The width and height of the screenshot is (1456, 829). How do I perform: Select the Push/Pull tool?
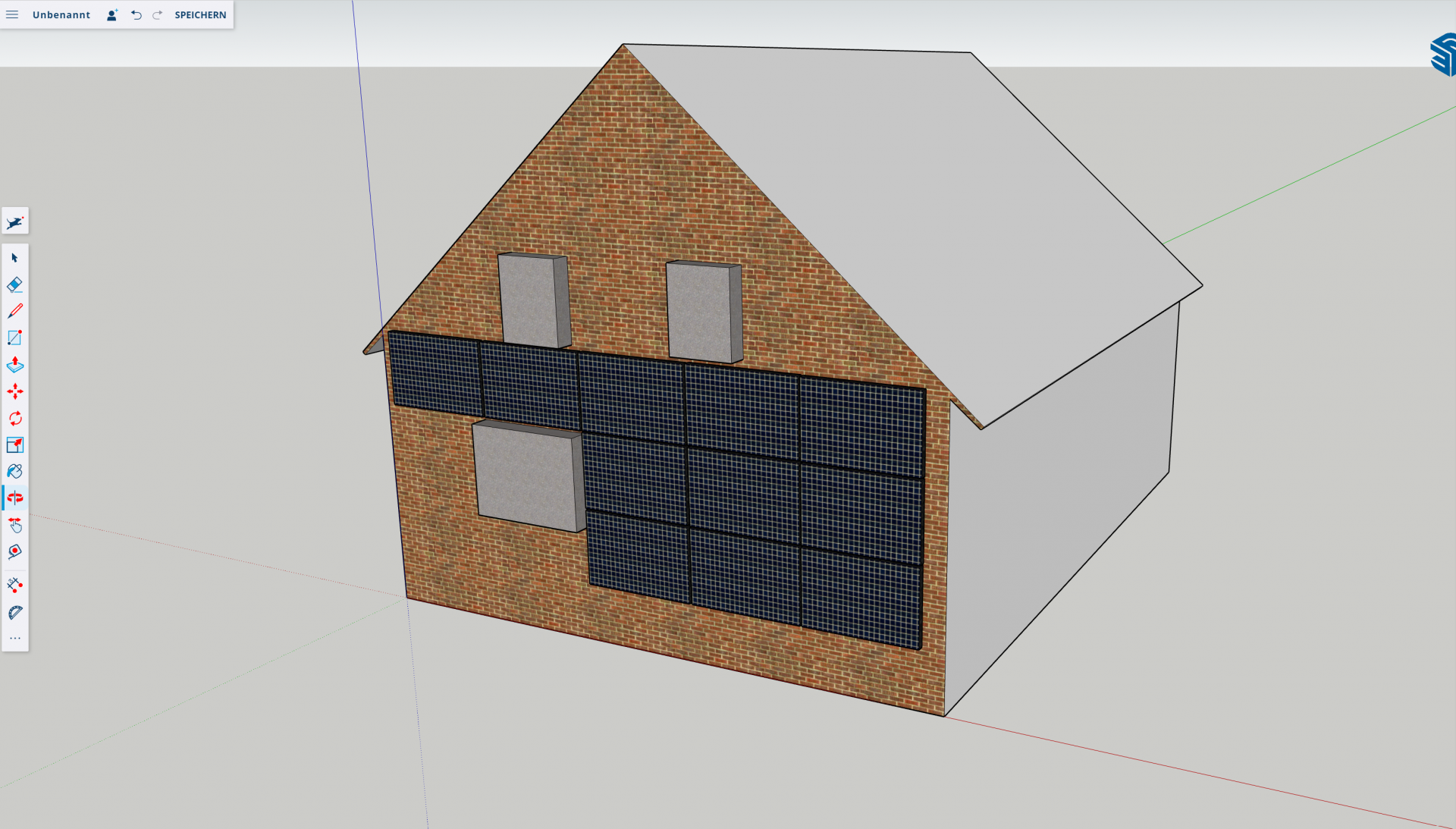(x=15, y=365)
